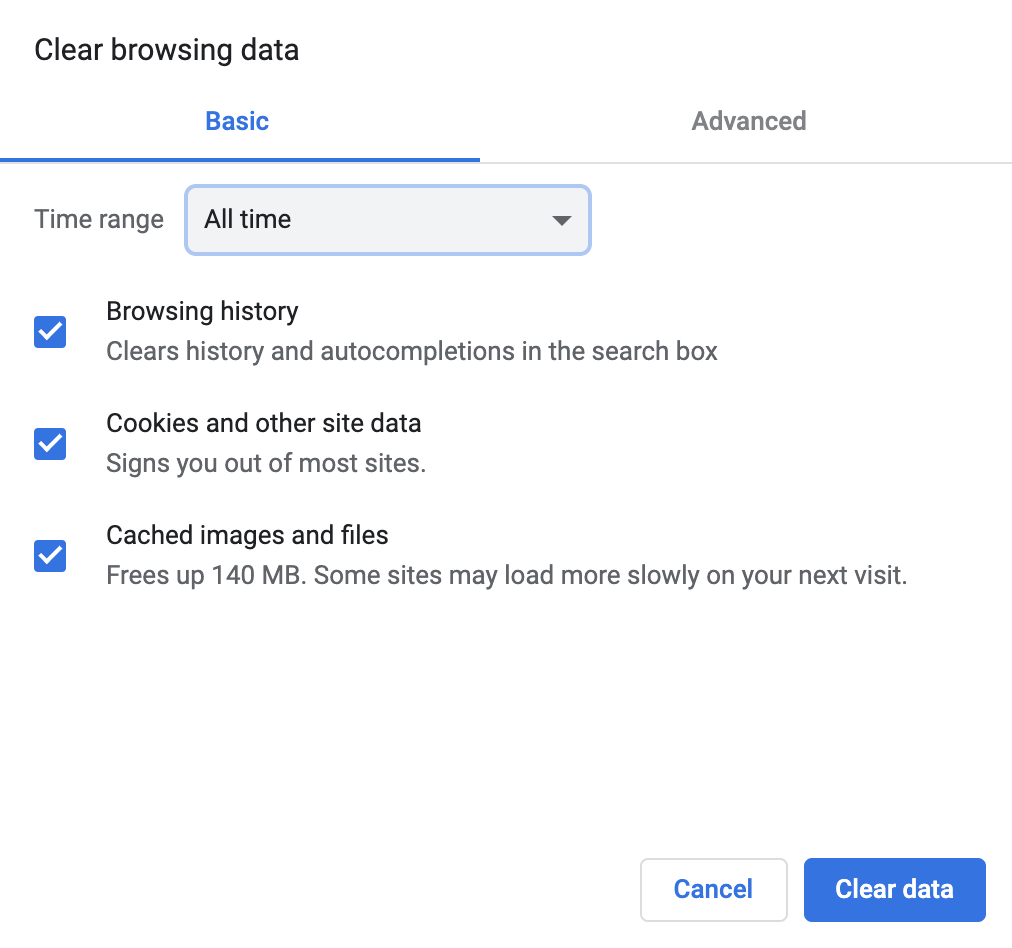1012x948 pixels.
Task: Toggle the Cached images and files checkbox
Action: click(49, 555)
